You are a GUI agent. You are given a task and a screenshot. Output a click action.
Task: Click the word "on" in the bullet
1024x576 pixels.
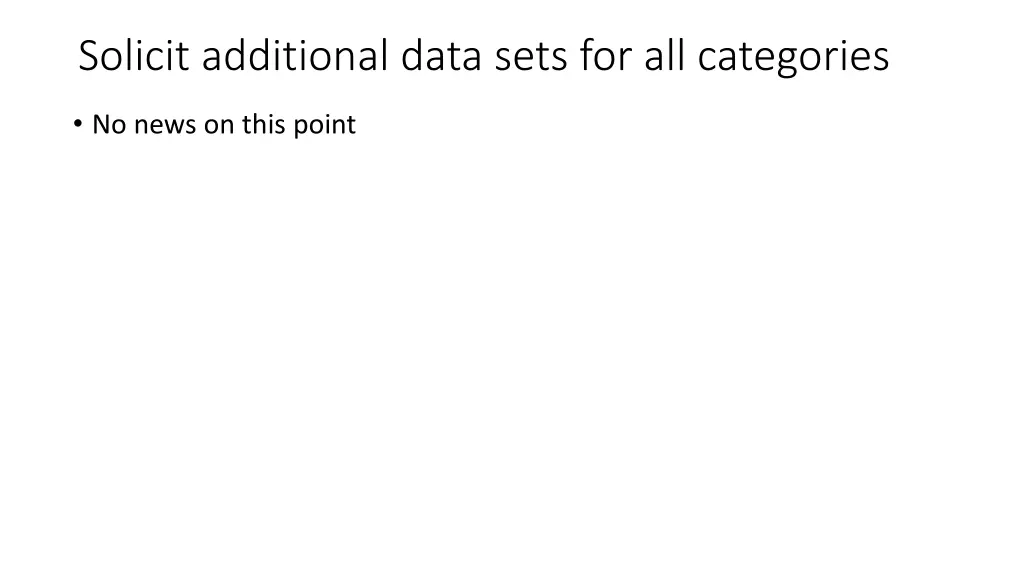219,125
